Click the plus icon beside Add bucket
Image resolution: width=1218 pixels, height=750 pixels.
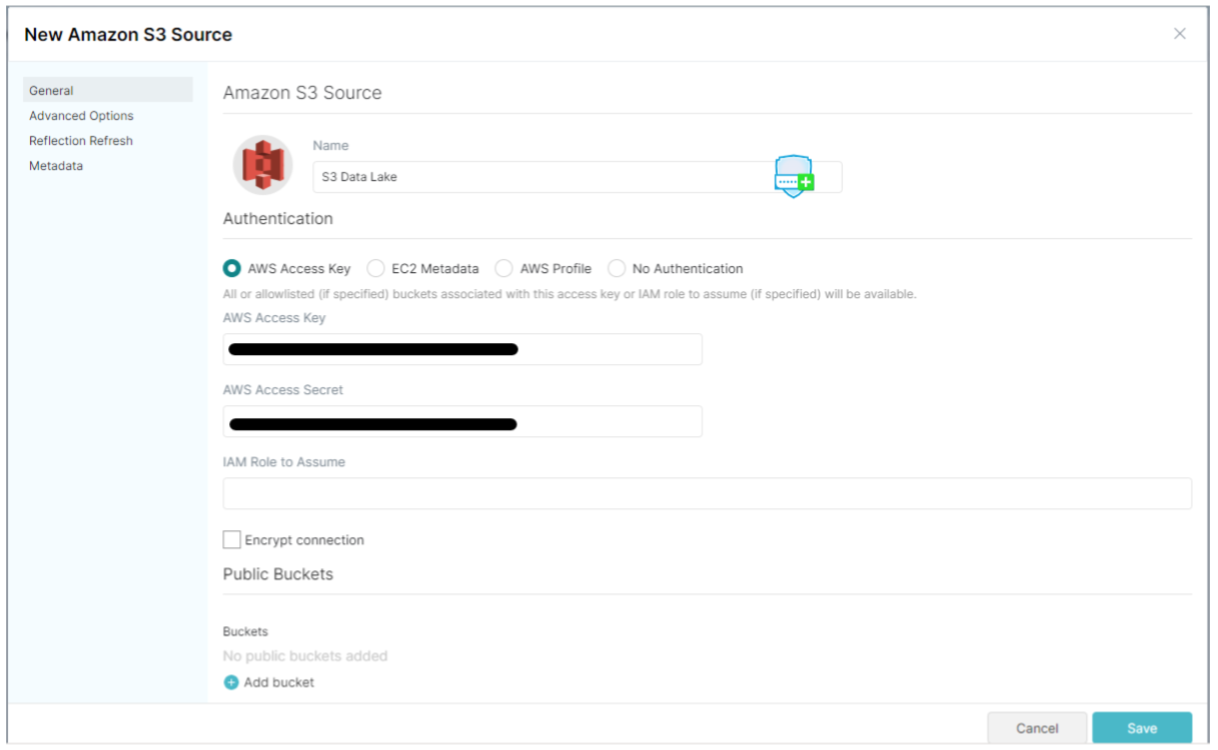231,682
